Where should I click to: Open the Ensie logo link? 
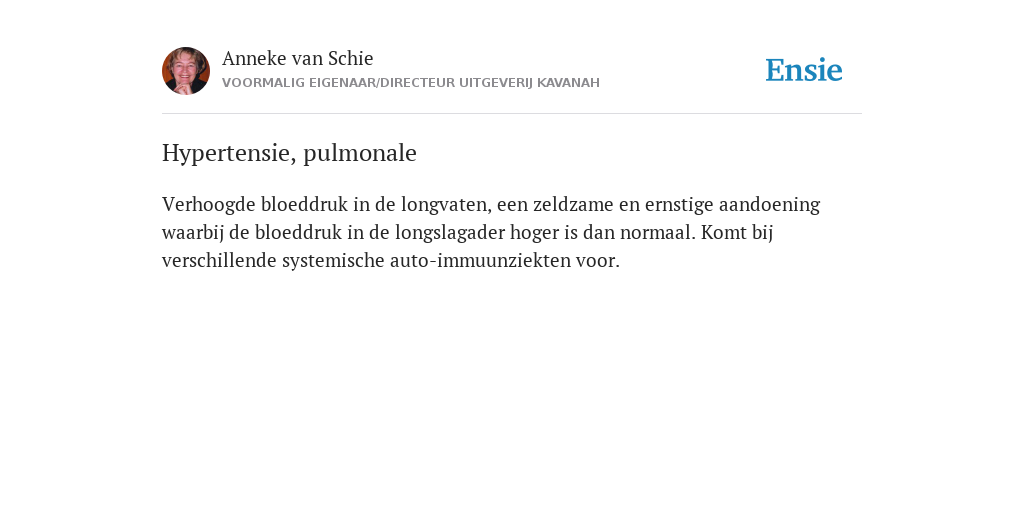[x=804, y=70]
